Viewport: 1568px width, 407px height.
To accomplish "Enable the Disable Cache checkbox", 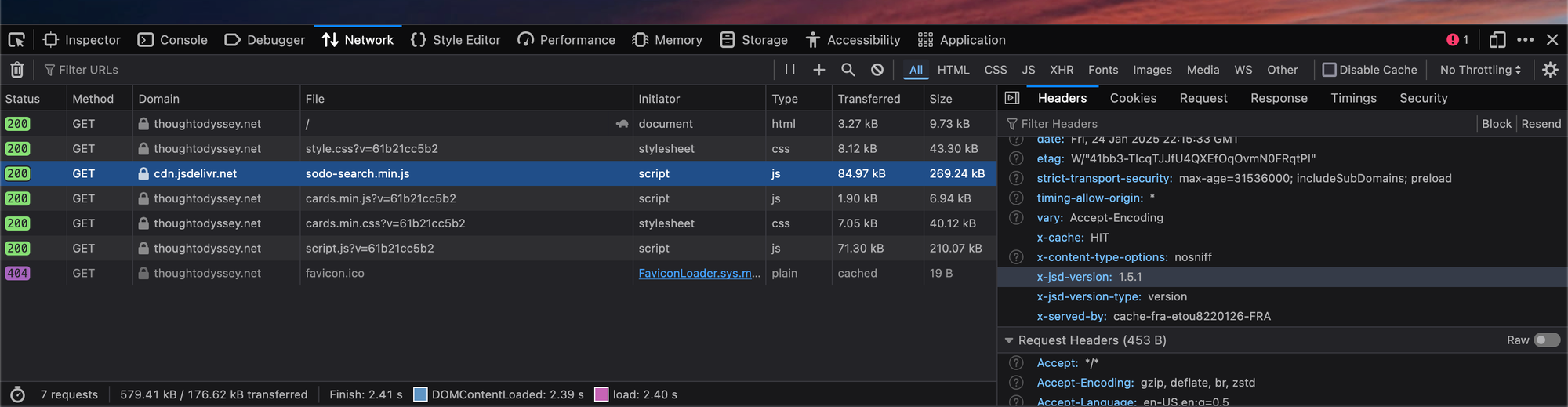I will point(1330,70).
